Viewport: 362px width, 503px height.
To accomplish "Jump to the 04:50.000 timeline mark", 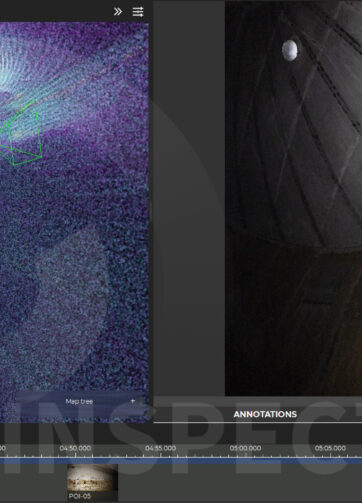I will (75, 448).
